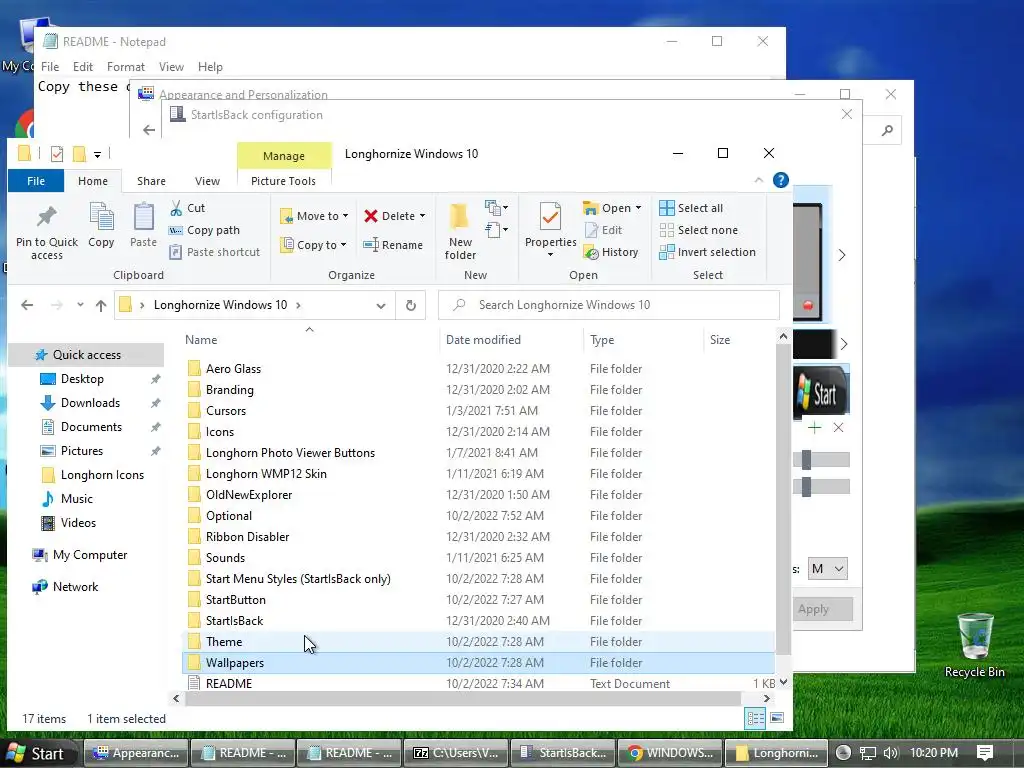Open the History ribbon item

pyautogui.click(x=611, y=252)
